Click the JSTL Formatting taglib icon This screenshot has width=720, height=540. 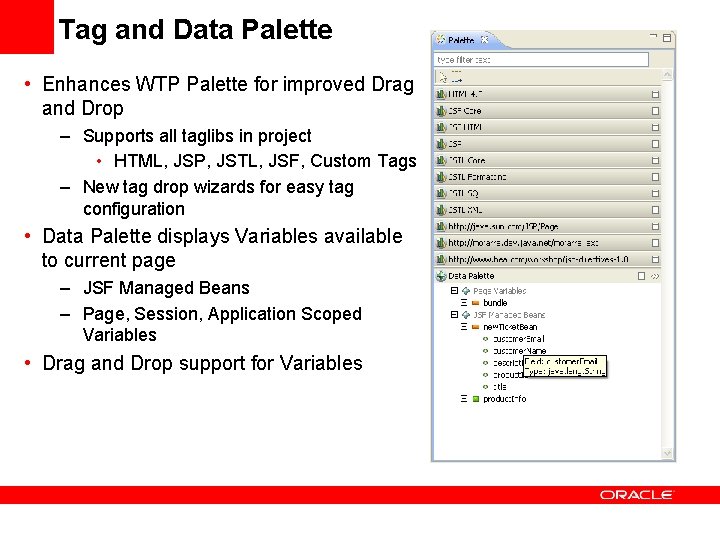[x=441, y=177]
